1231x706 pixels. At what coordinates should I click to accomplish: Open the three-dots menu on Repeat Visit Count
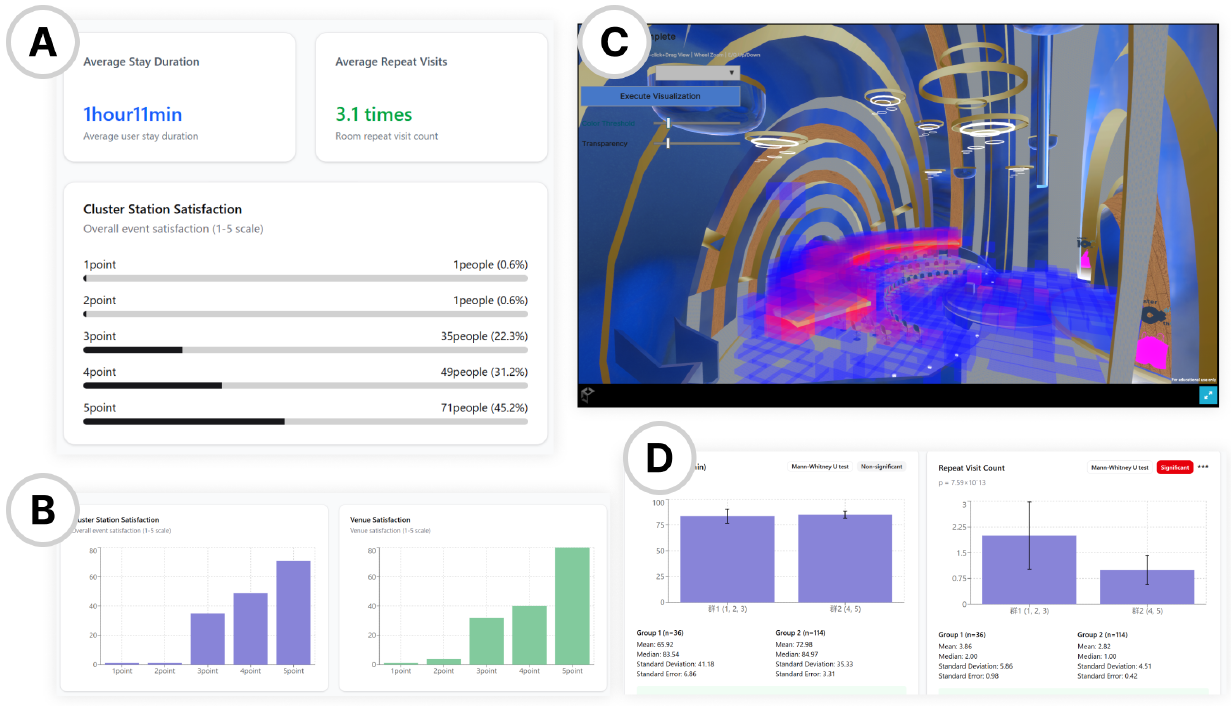coord(1203,467)
